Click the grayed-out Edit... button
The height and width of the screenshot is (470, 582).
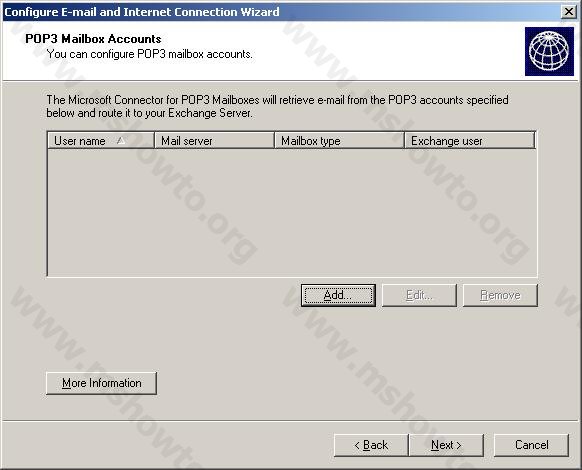click(419, 296)
